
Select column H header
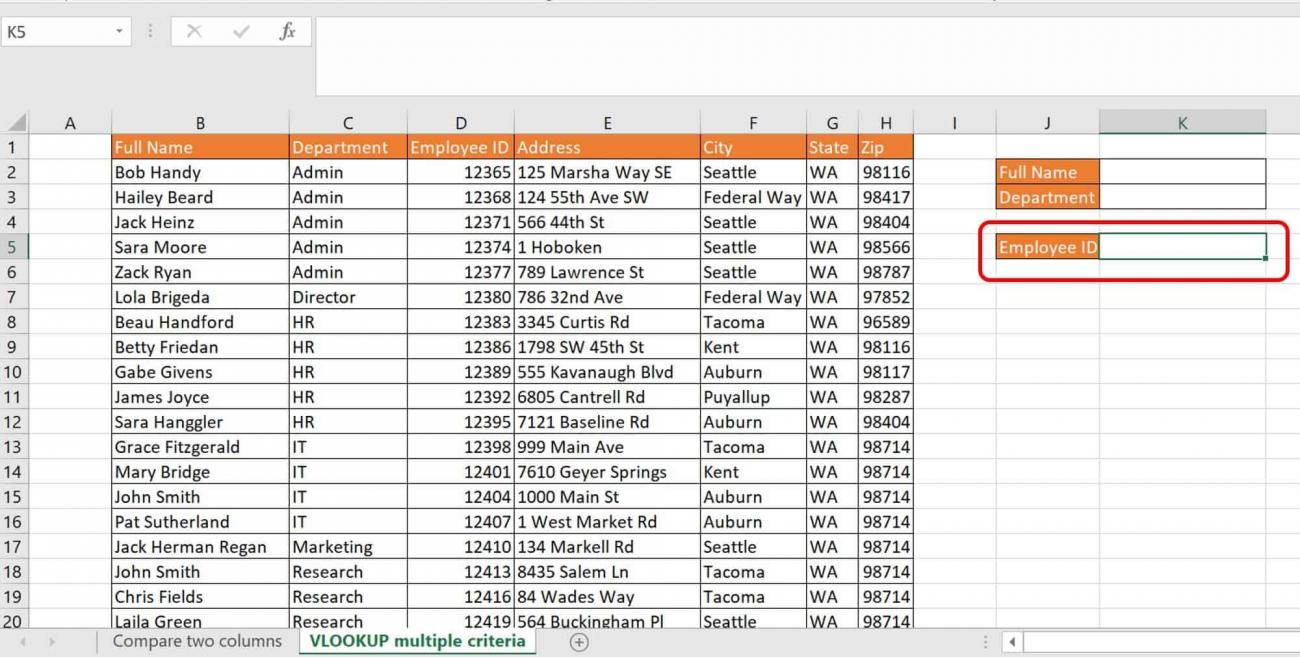pos(886,123)
